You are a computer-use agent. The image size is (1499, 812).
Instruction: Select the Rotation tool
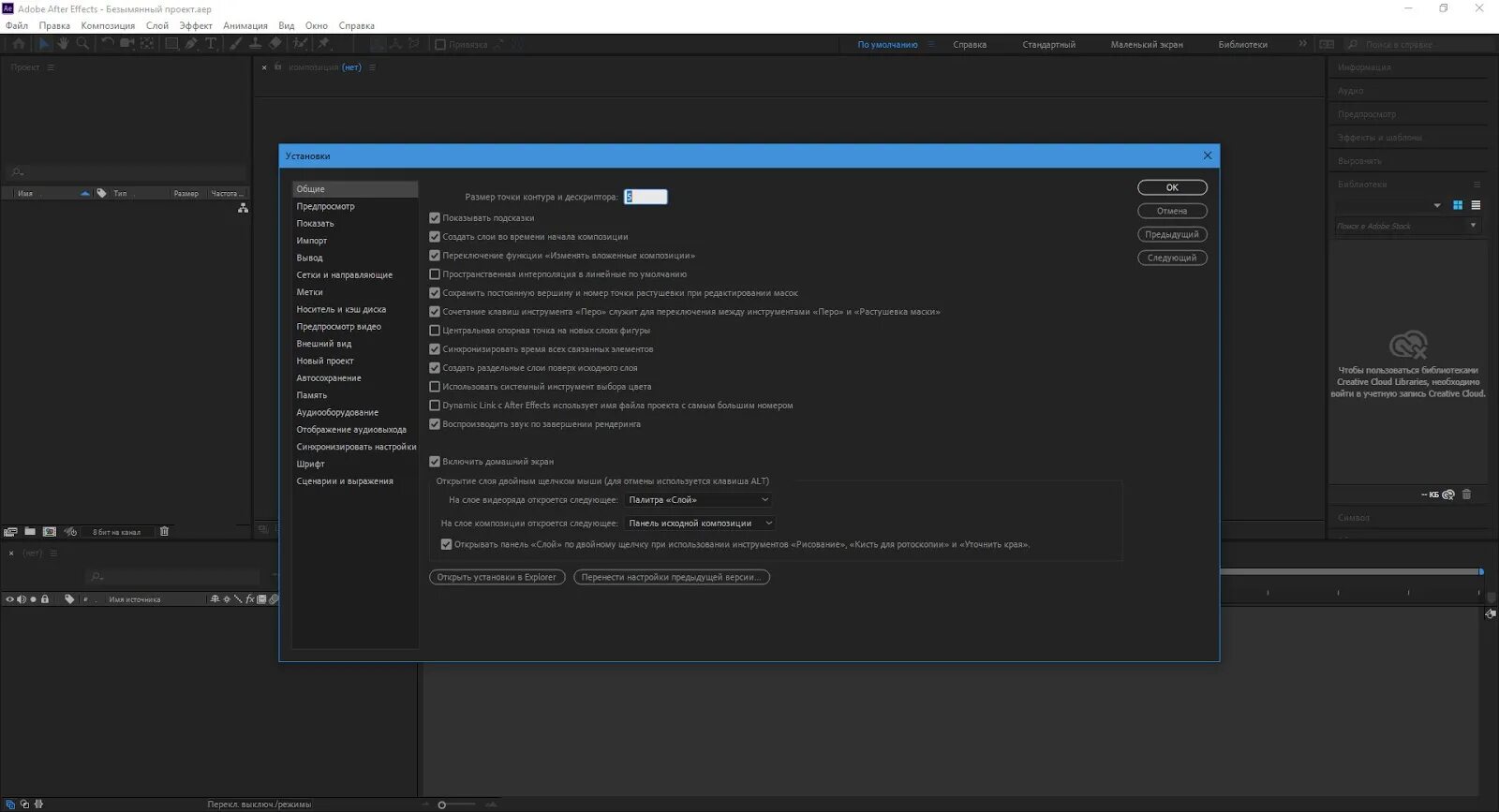[108, 44]
